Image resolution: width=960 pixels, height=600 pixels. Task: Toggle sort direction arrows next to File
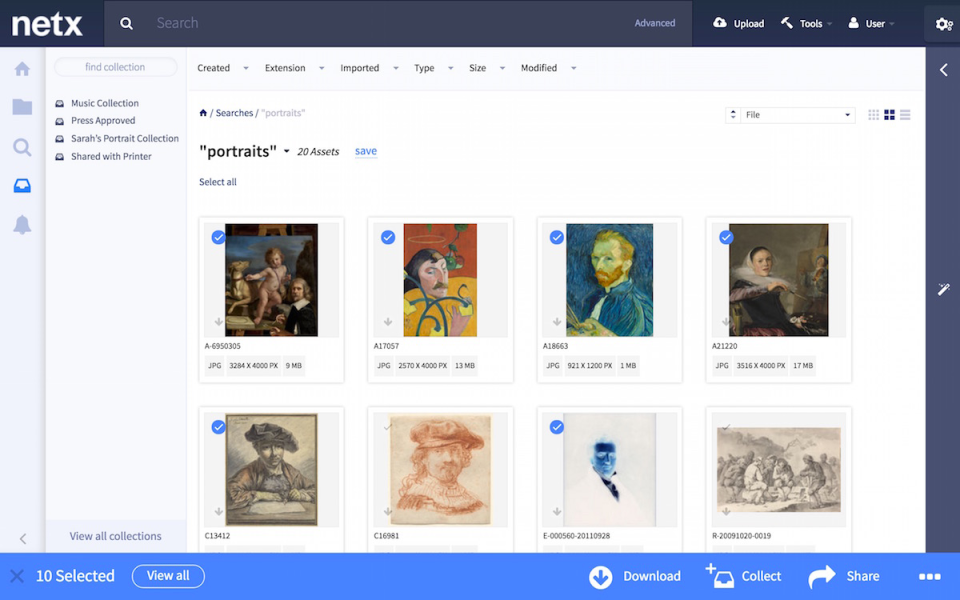click(x=733, y=114)
